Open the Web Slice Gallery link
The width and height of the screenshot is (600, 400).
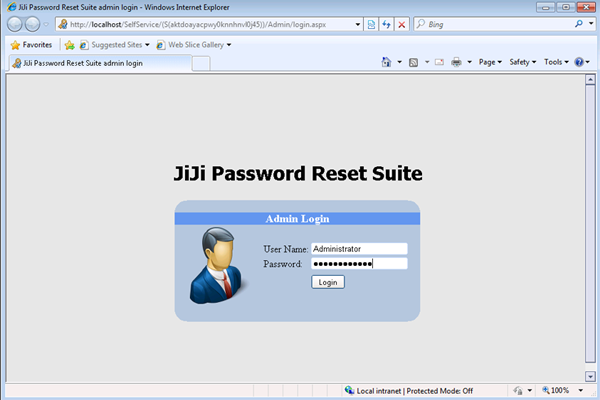pyautogui.click(x=191, y=45)
